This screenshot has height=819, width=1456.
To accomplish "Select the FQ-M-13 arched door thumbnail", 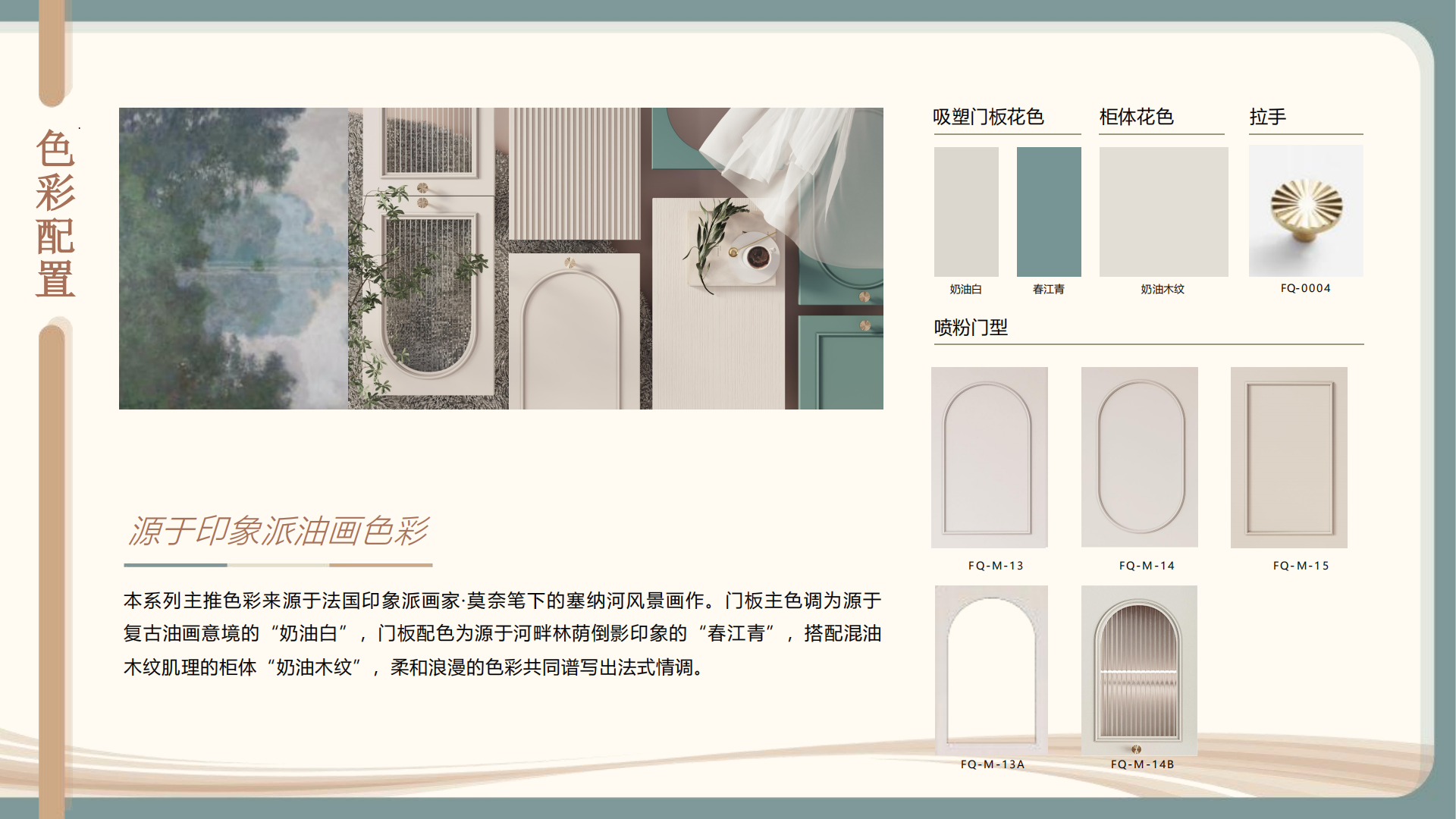I will [989, 457].
